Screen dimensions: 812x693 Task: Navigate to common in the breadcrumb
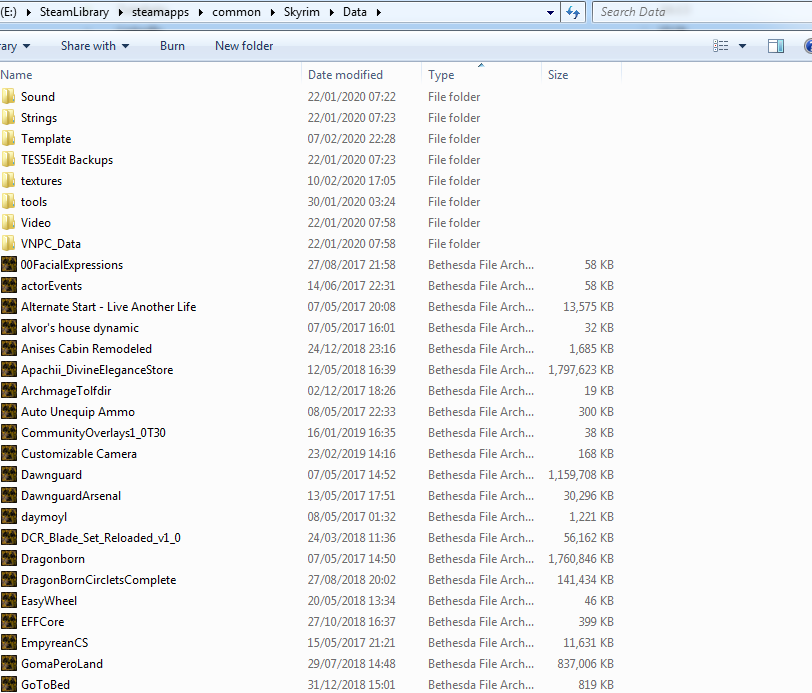coord(236,12)
